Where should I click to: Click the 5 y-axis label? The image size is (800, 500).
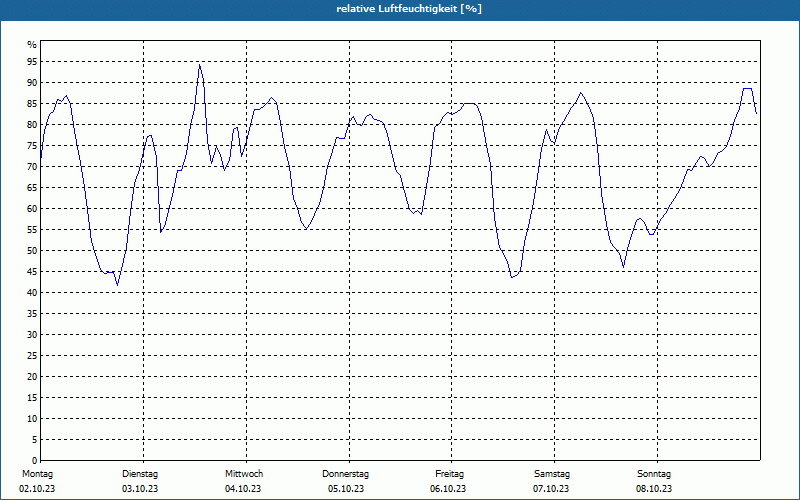point(34,440)
